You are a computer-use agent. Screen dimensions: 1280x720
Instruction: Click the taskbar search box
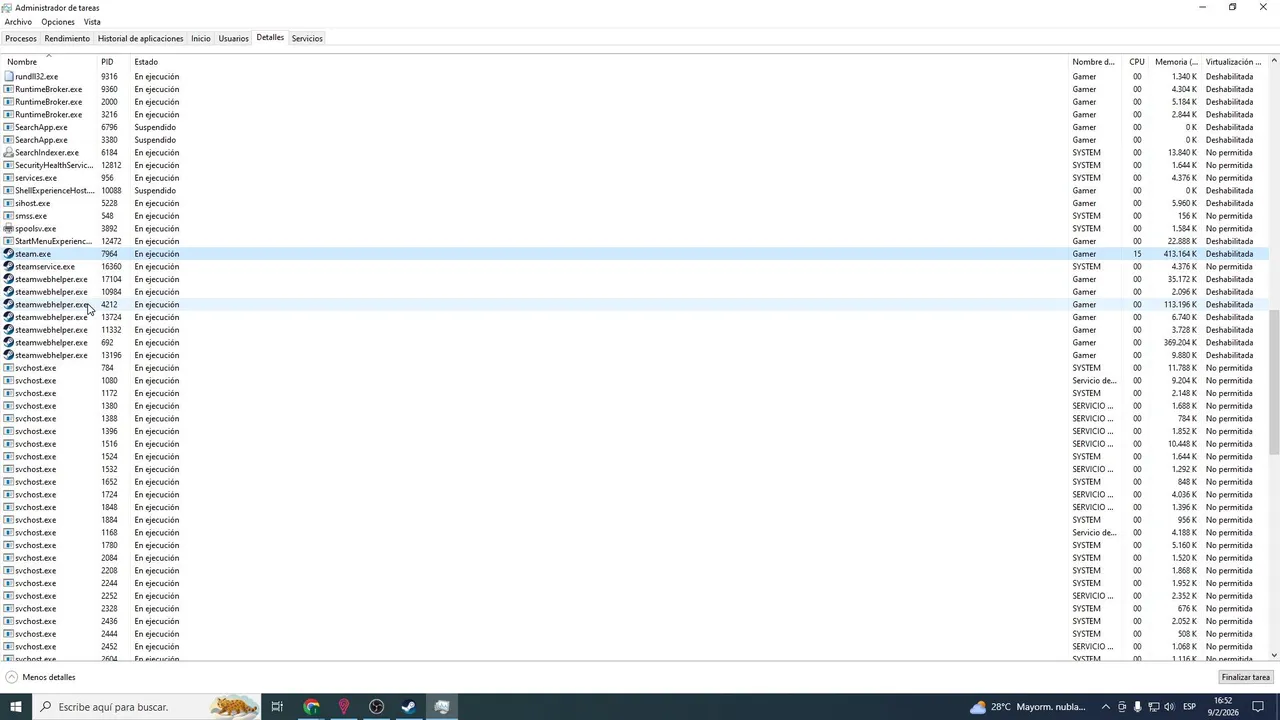click(146, 707)
